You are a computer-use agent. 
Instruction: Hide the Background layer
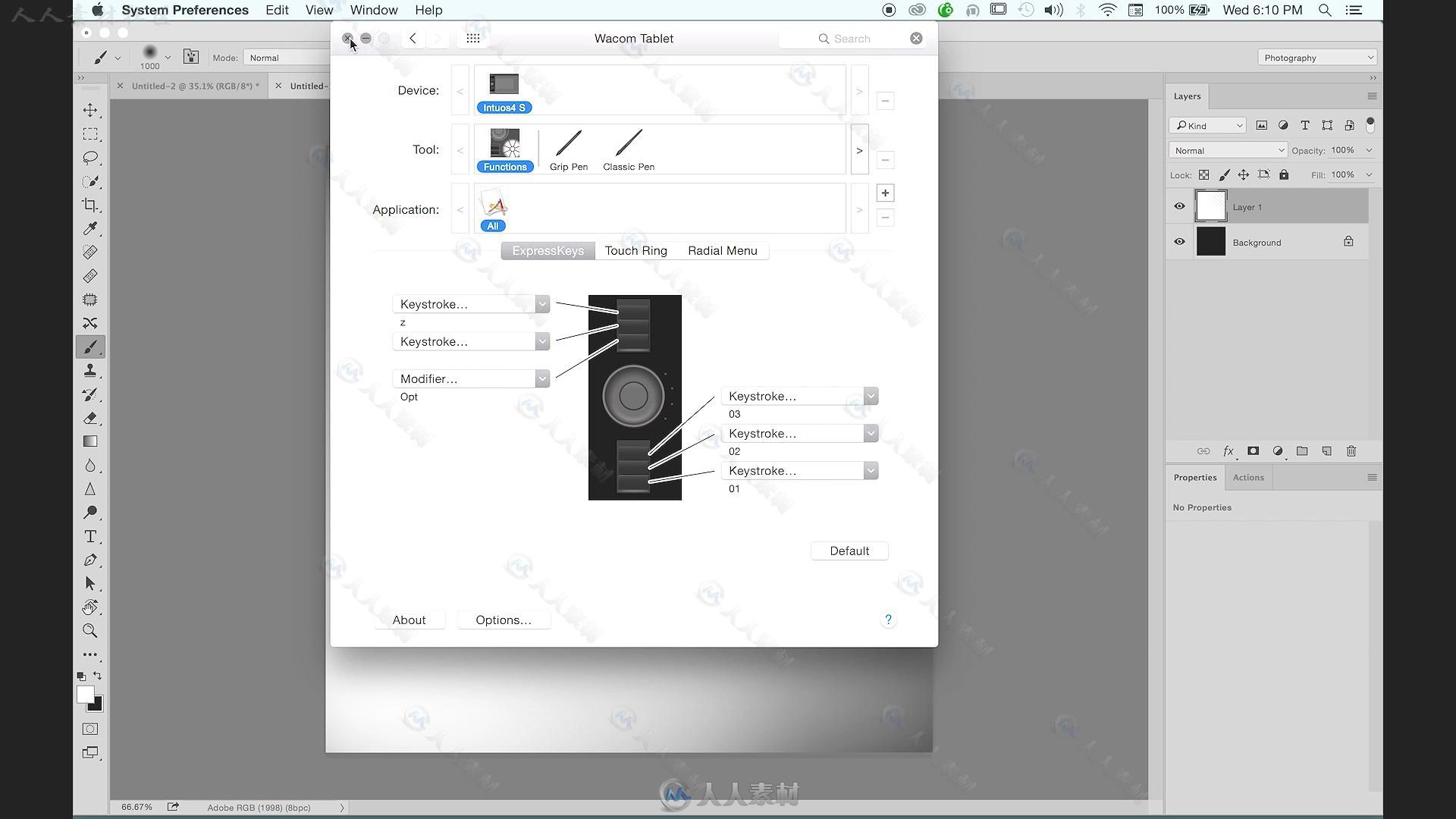pyautogui.click(x=1180, y=241)
